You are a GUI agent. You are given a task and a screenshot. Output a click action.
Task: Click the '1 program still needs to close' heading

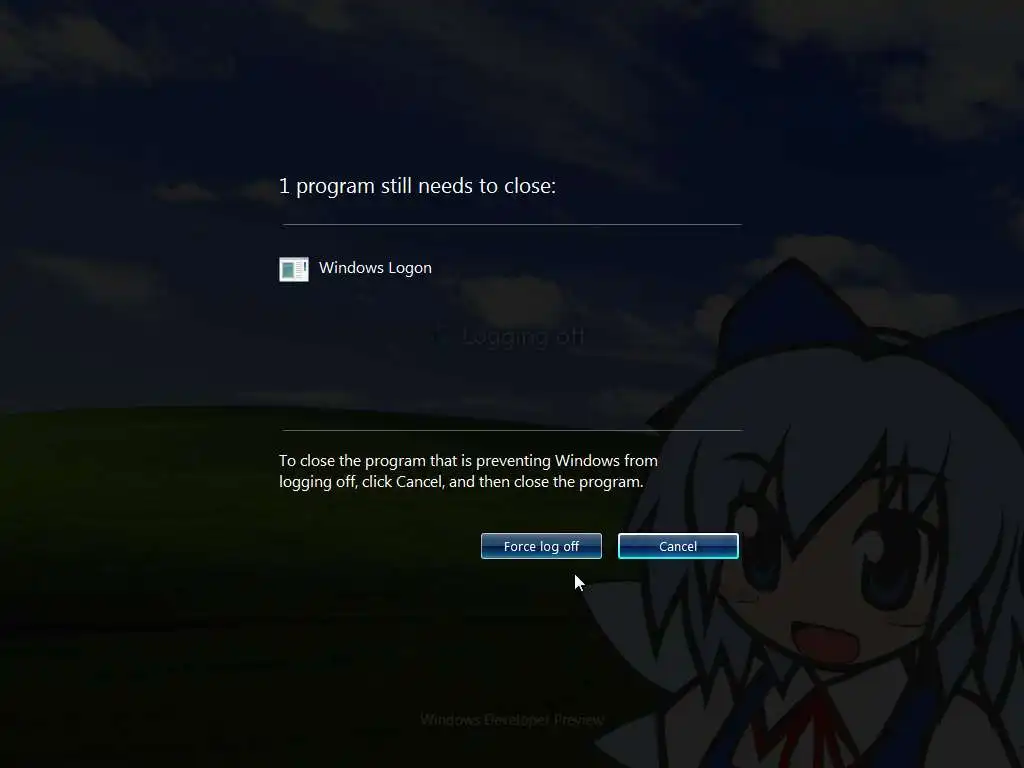click(x=417, y=186)
